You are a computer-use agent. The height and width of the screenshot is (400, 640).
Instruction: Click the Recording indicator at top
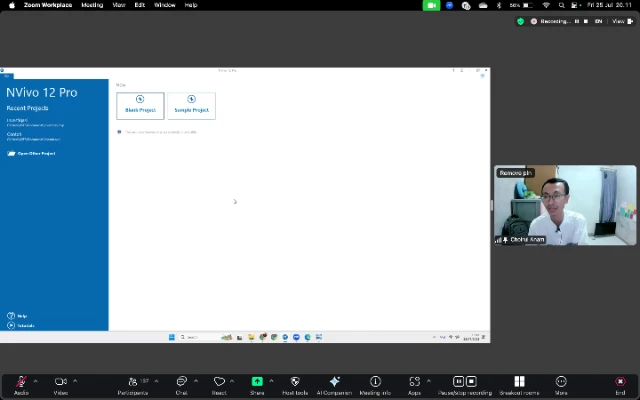pos(550,21)
